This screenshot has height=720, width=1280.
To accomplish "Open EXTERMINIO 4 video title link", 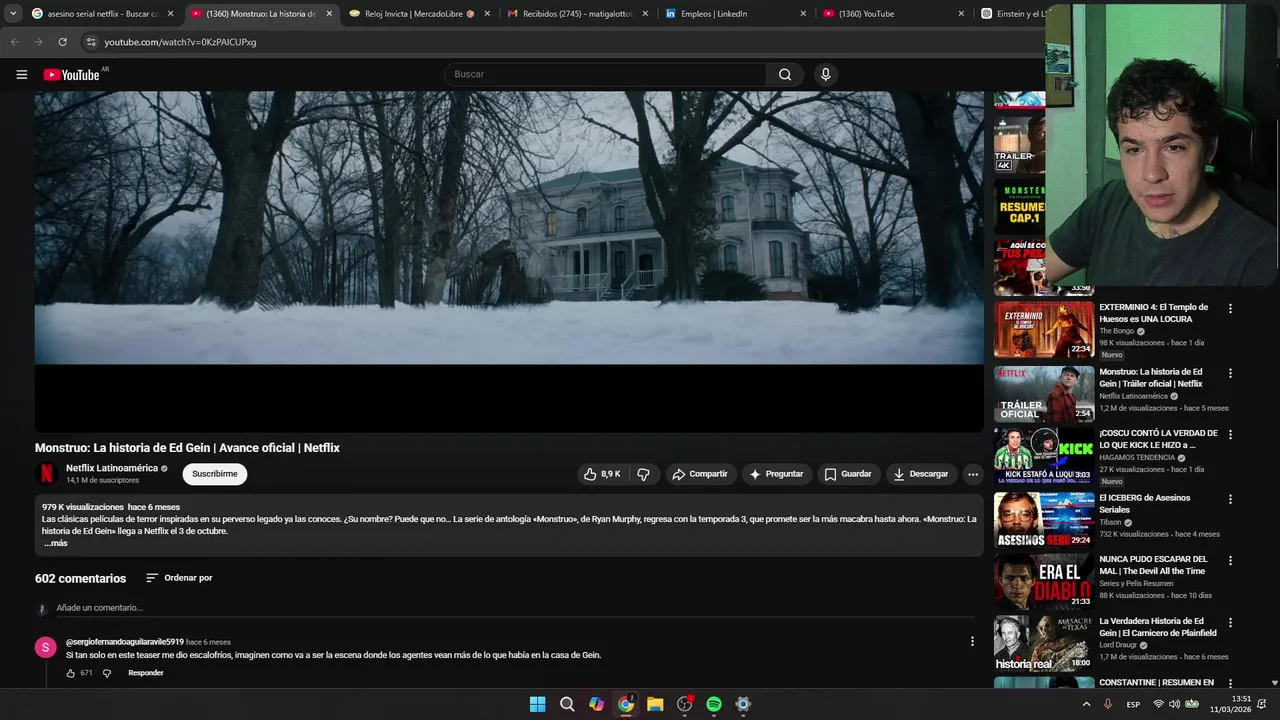I will pyautogui.click(x=1154, y=313).
